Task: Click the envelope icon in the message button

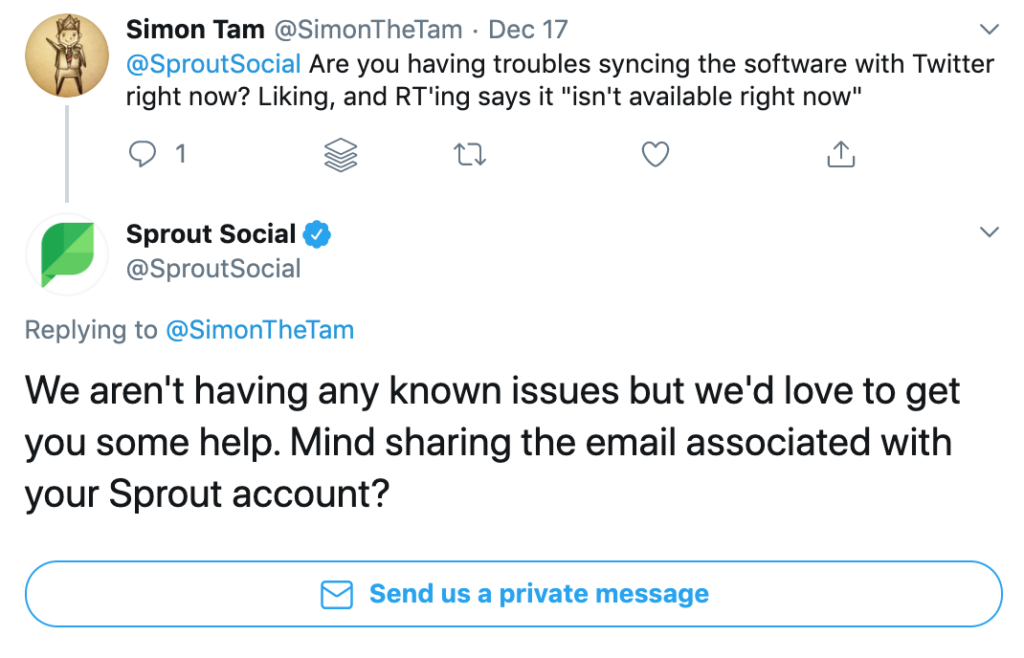Action: pyautogui.click(x=337, y=594)
